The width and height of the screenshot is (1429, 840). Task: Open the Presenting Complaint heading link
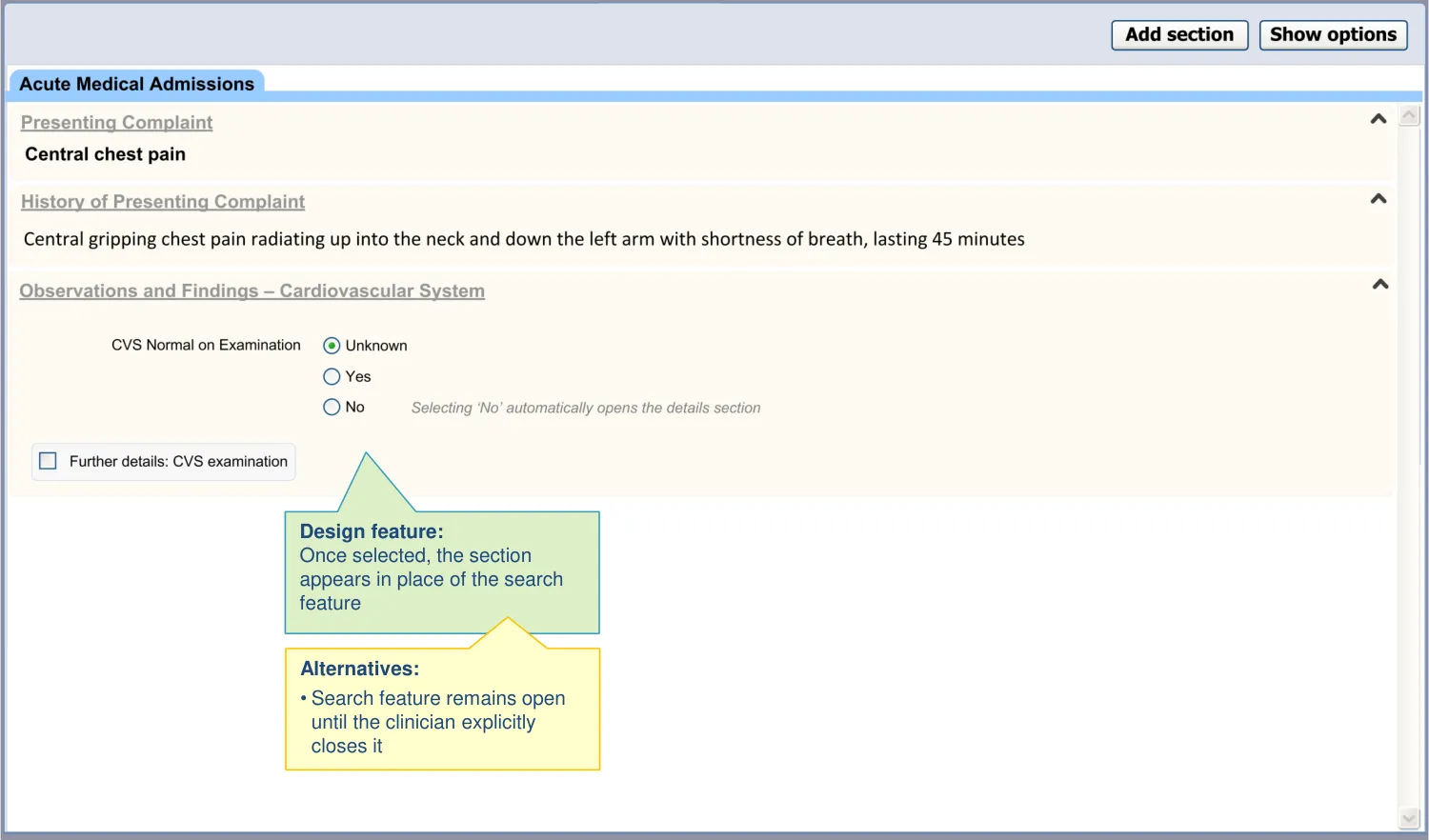click(116, 123)
